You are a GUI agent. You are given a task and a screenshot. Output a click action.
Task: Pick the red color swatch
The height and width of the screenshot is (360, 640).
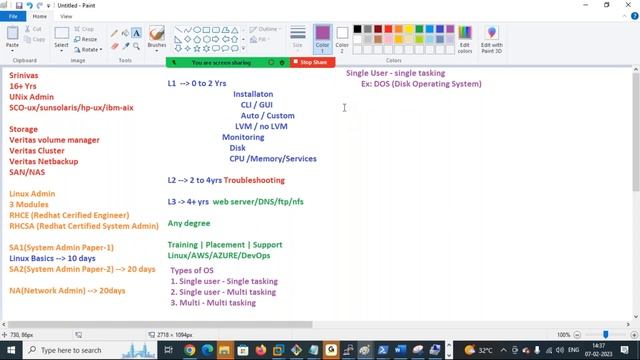[388, 29]
